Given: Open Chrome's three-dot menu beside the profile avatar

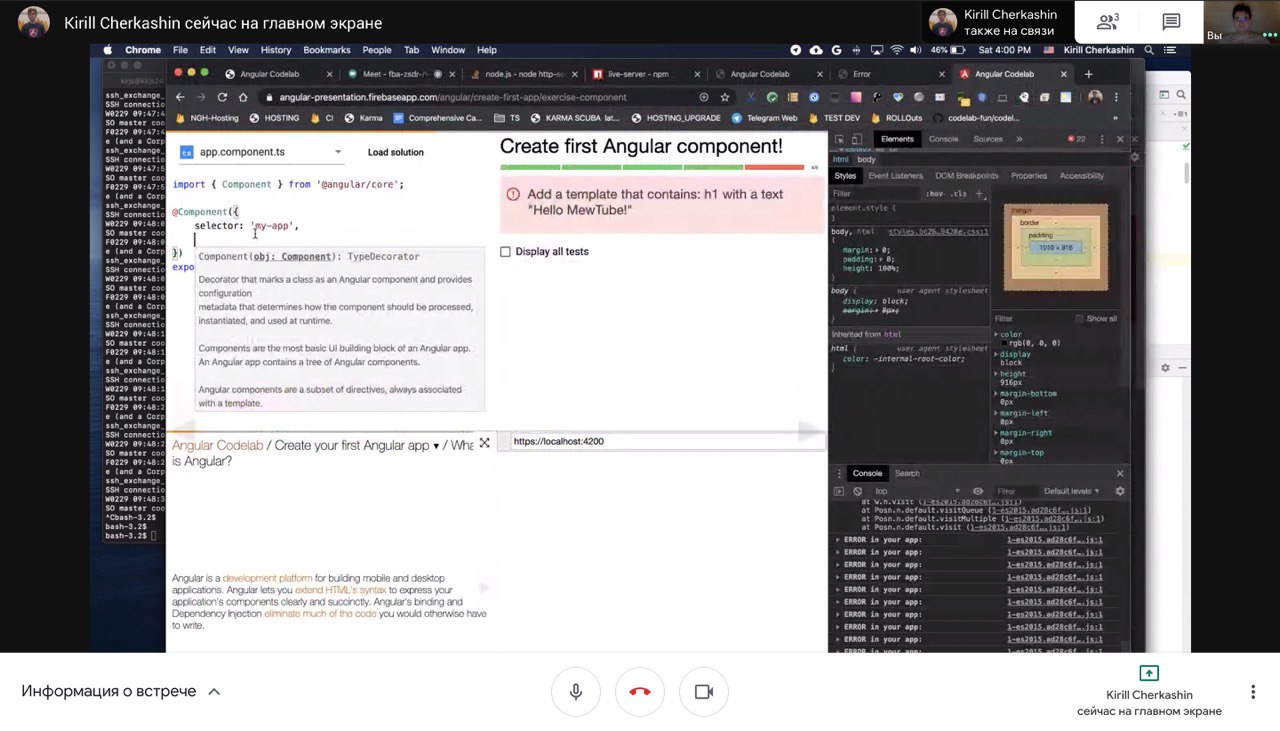Looking at the screenshot, I should (x=1116, y=97).
